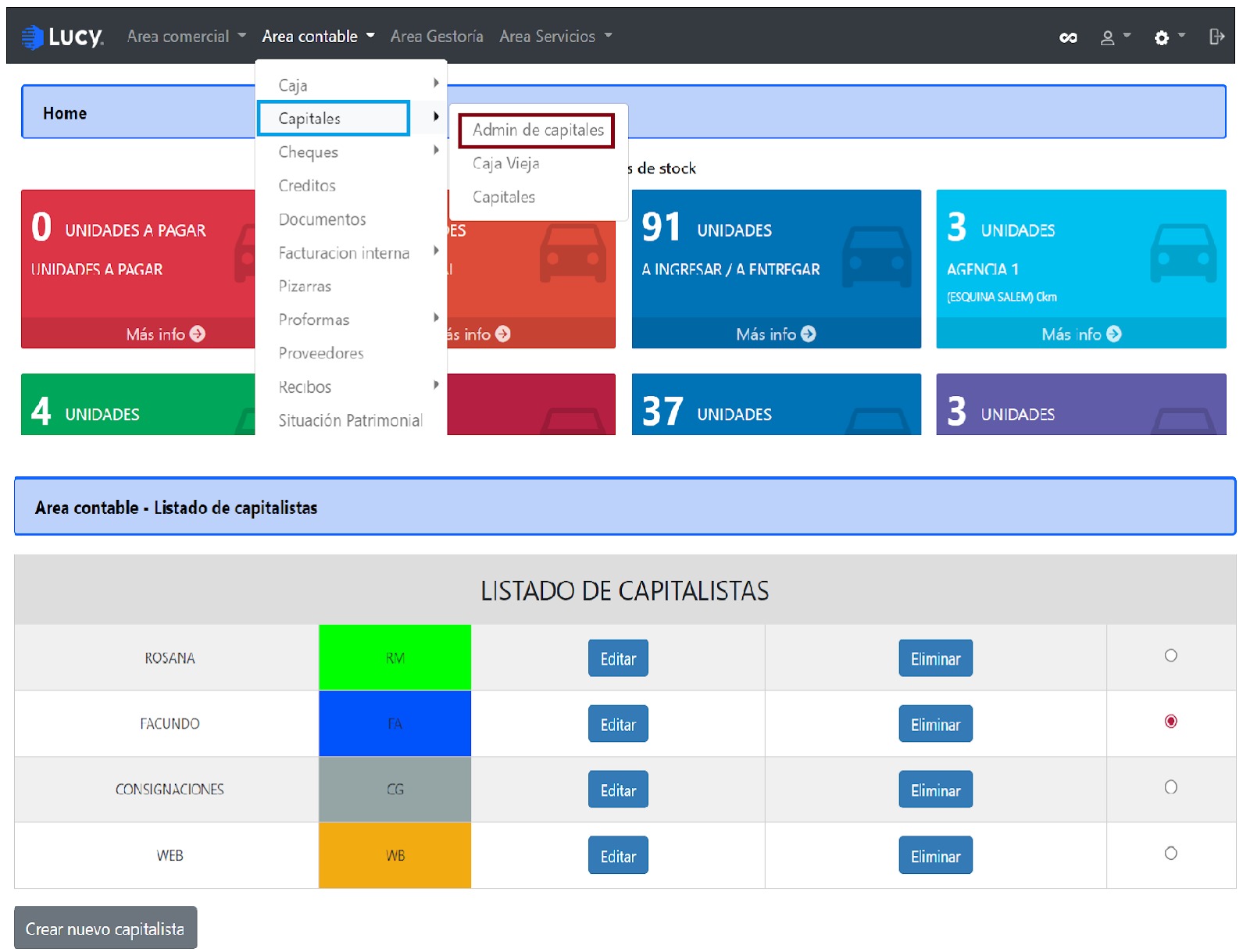Open the settings gear icon menu
This screenshot has width=1250, height=952.
click(x=1170, y=37)
